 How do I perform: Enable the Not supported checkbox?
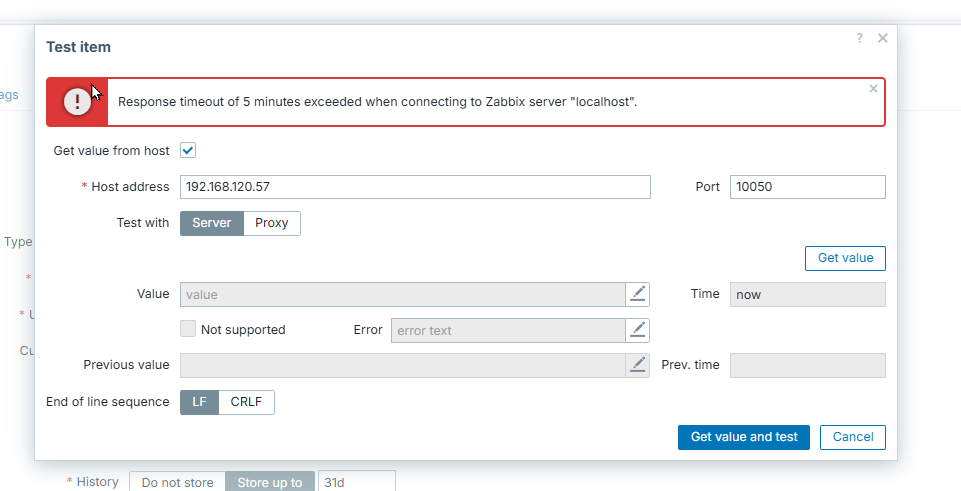[x=188, y=329]
